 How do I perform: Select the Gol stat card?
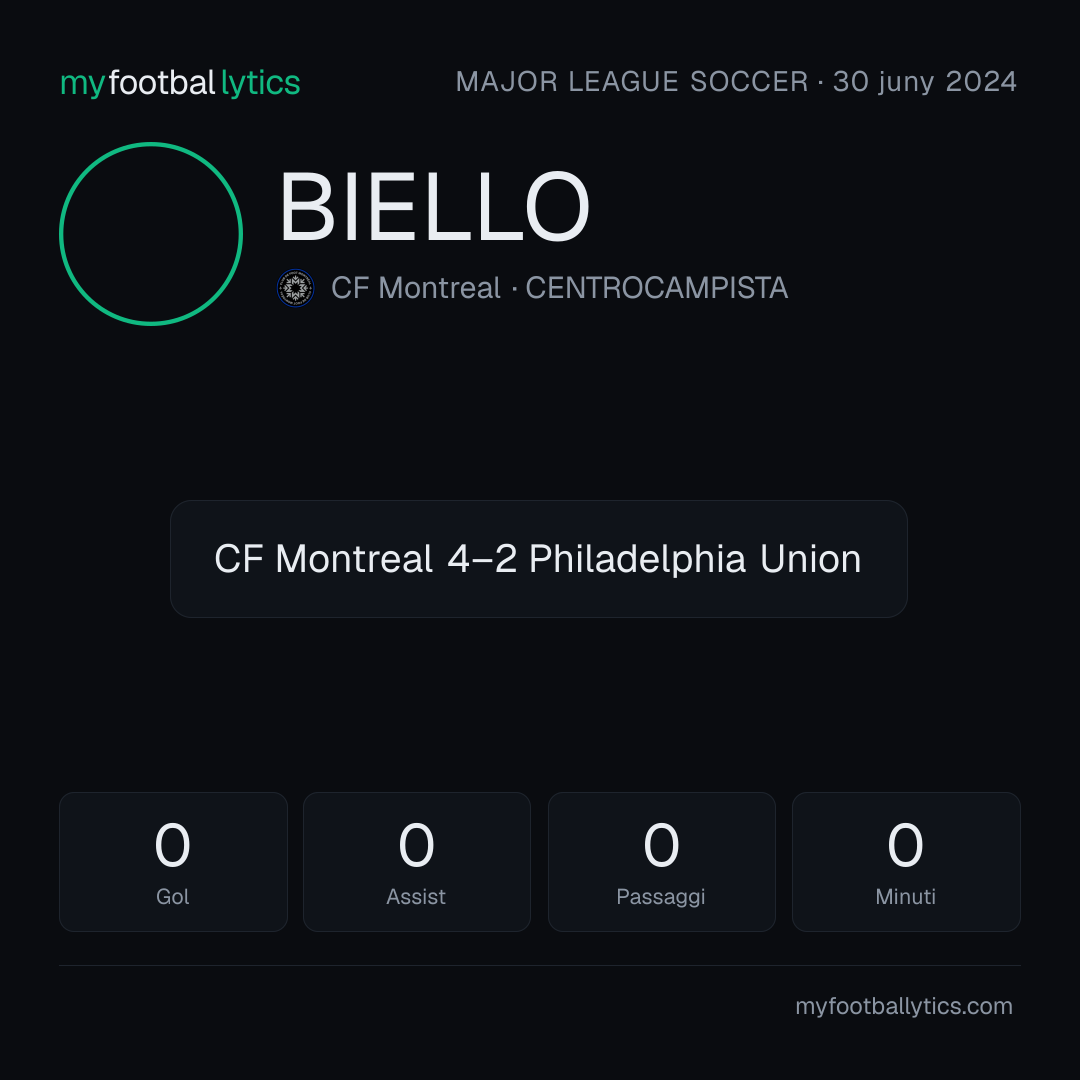tap(173, 862)
